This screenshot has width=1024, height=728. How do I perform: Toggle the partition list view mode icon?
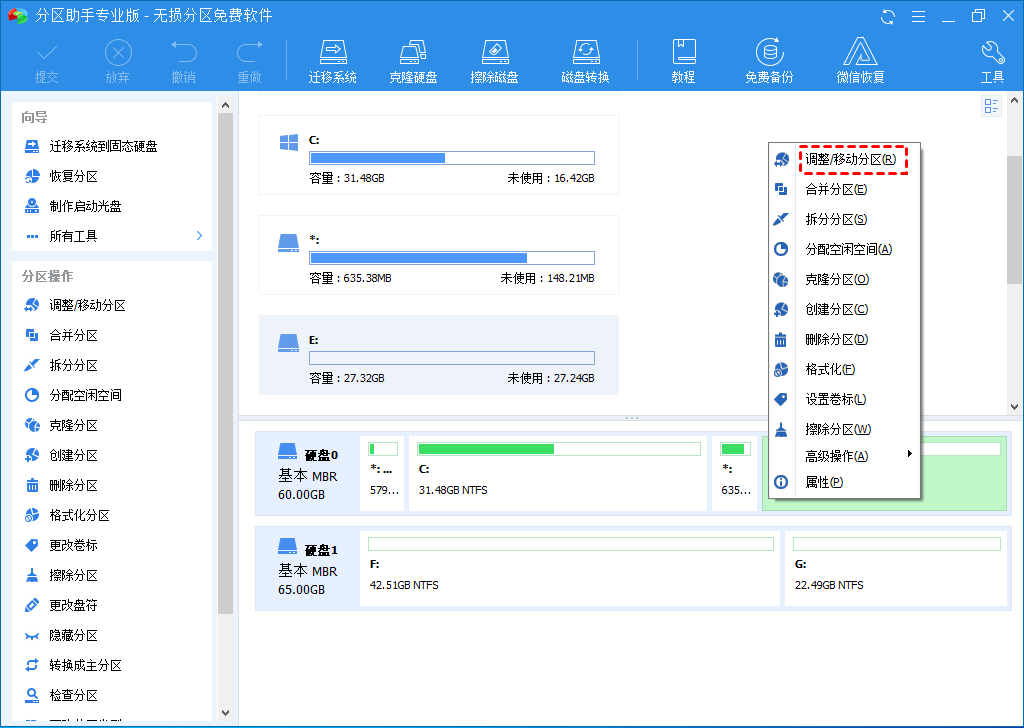991,106
